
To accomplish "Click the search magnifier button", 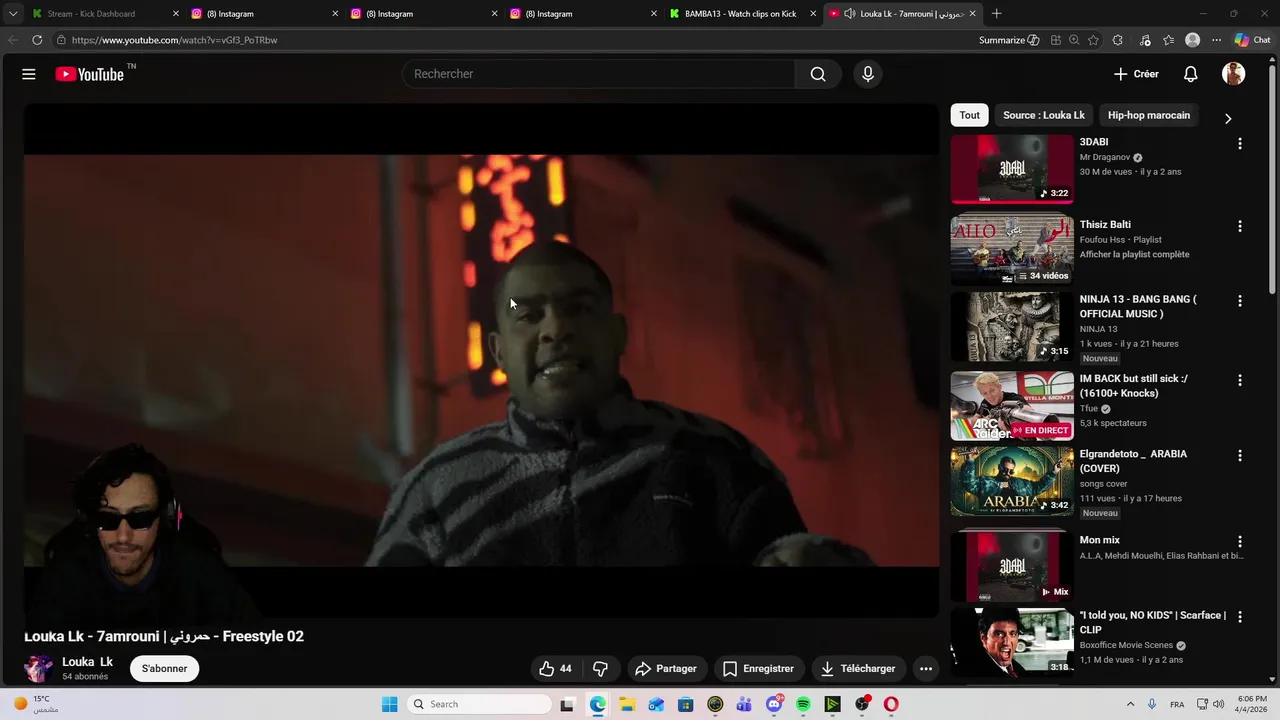I will [818, 74].
